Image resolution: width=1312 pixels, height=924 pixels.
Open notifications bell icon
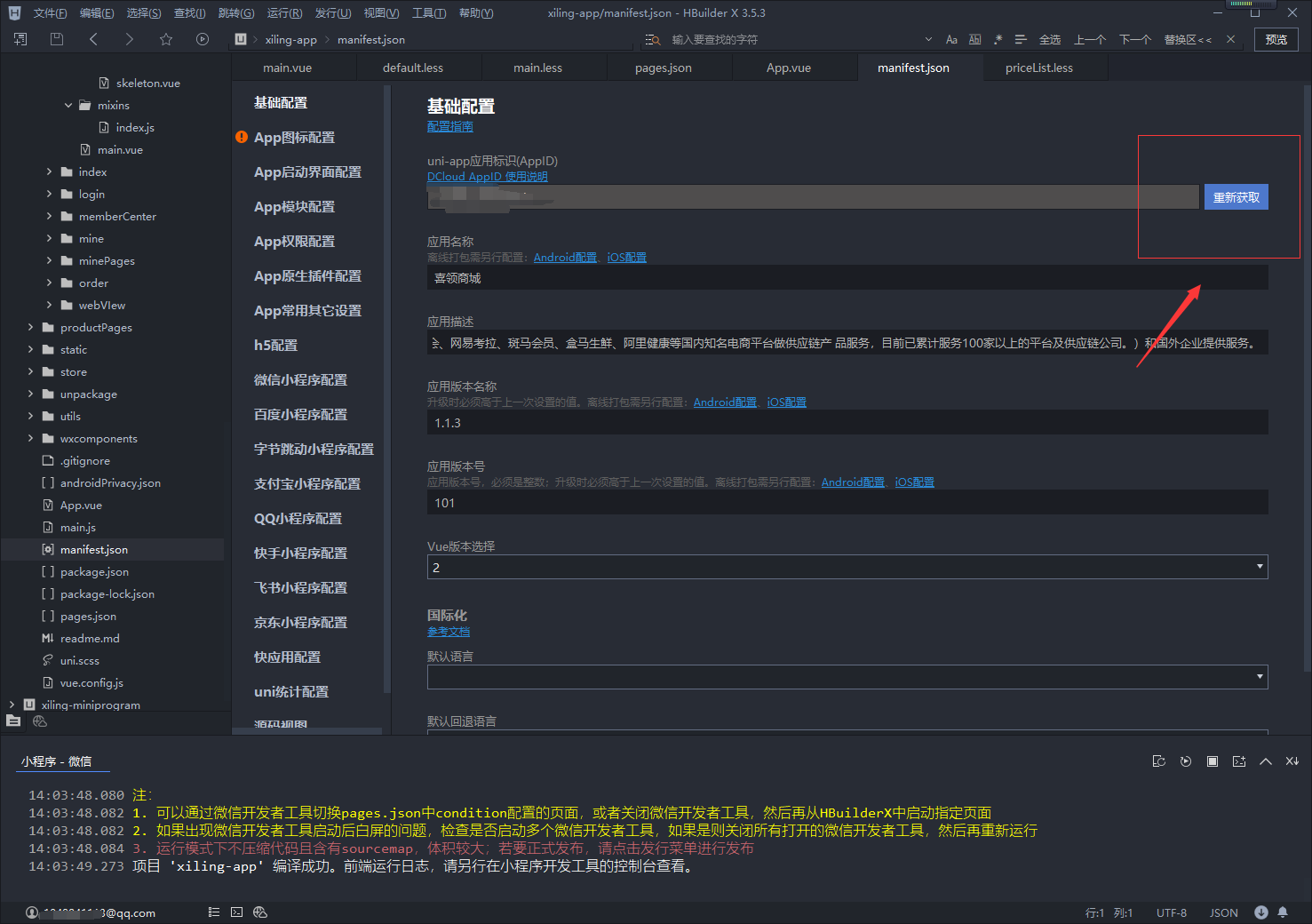[1283, 912]
